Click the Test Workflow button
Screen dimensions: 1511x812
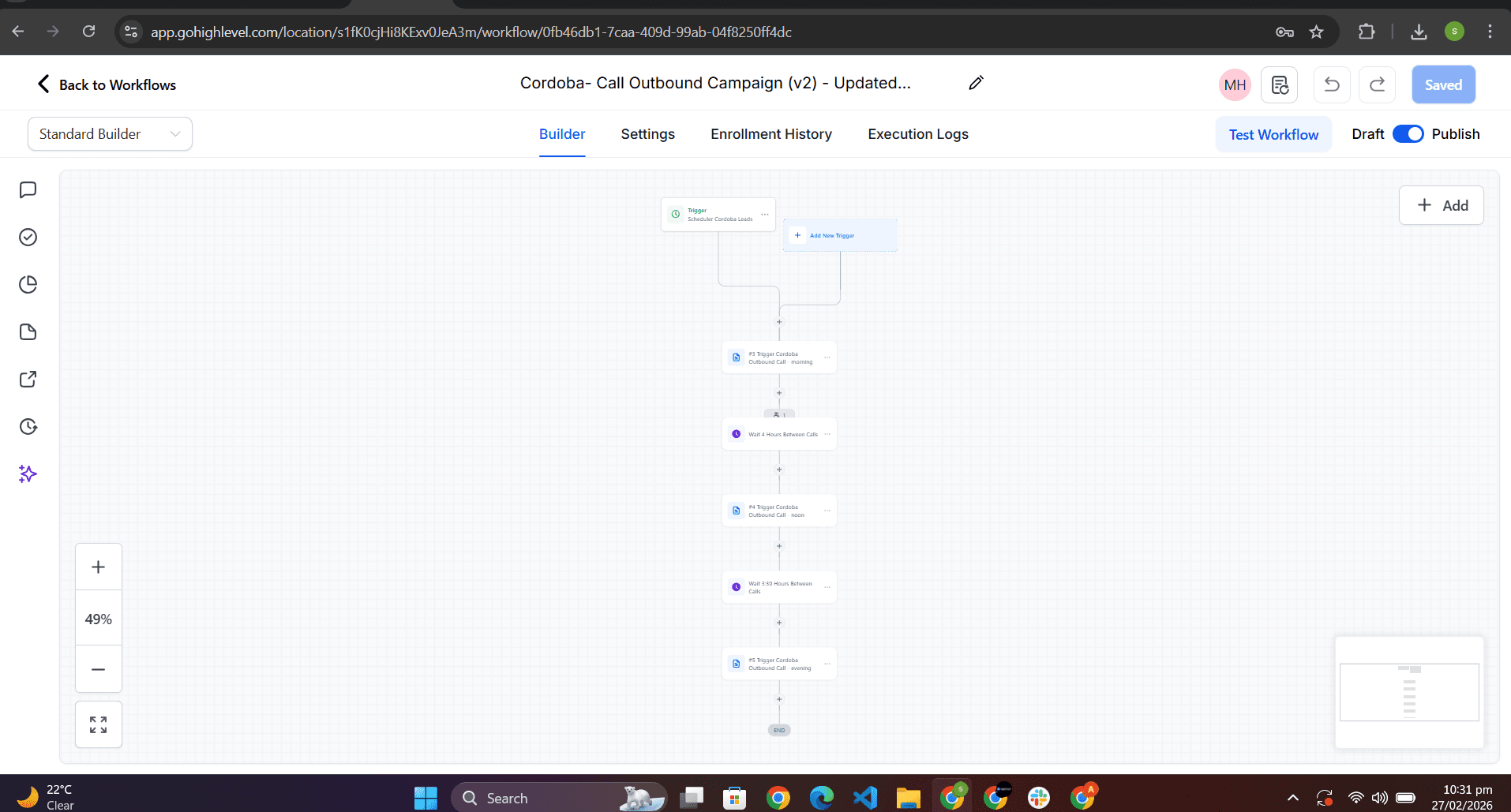pyautogui.click(x=1273, y=134)
